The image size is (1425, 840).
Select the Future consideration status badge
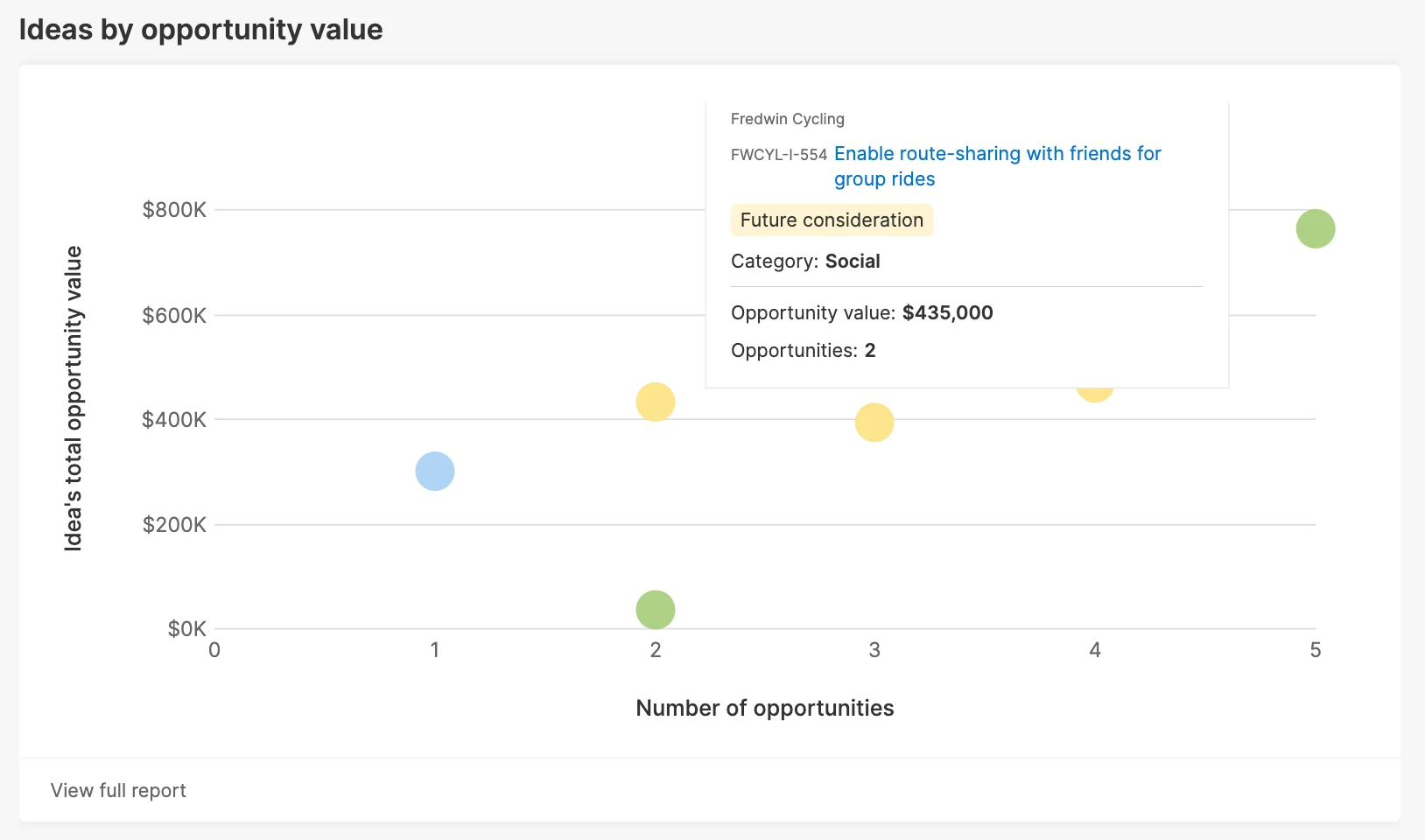click(x=831, y=220)
